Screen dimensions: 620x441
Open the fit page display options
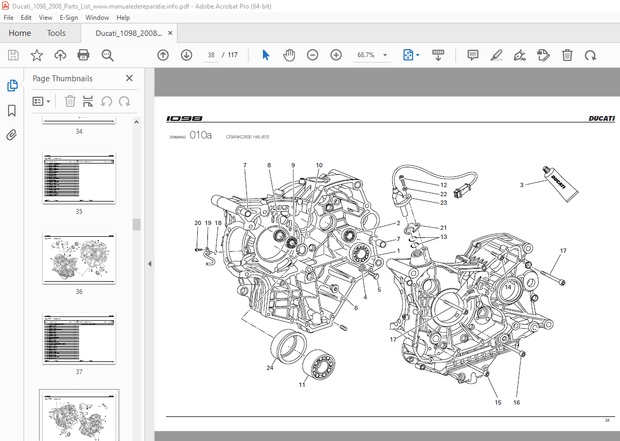coord(411,55)
